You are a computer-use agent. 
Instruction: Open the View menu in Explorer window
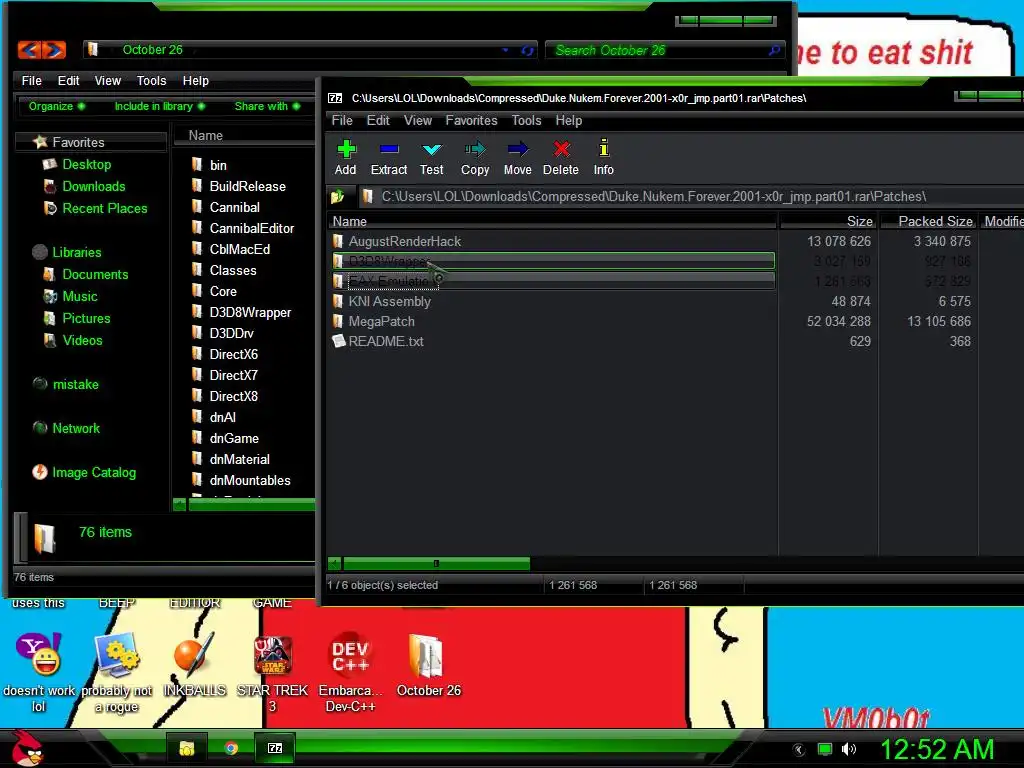pyautogui.click(x=107, y=80)
